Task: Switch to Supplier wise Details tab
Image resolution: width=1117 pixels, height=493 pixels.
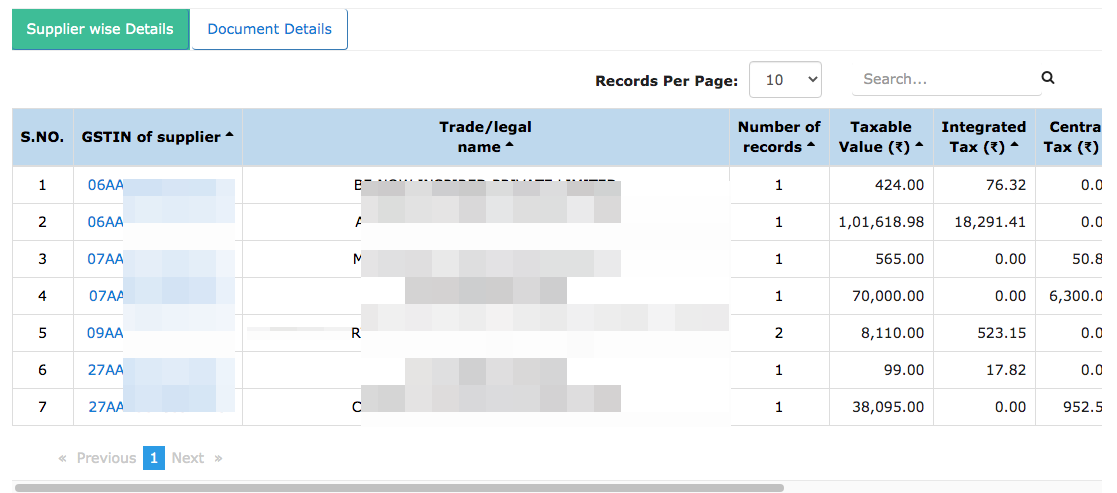Action: (100, 29)
